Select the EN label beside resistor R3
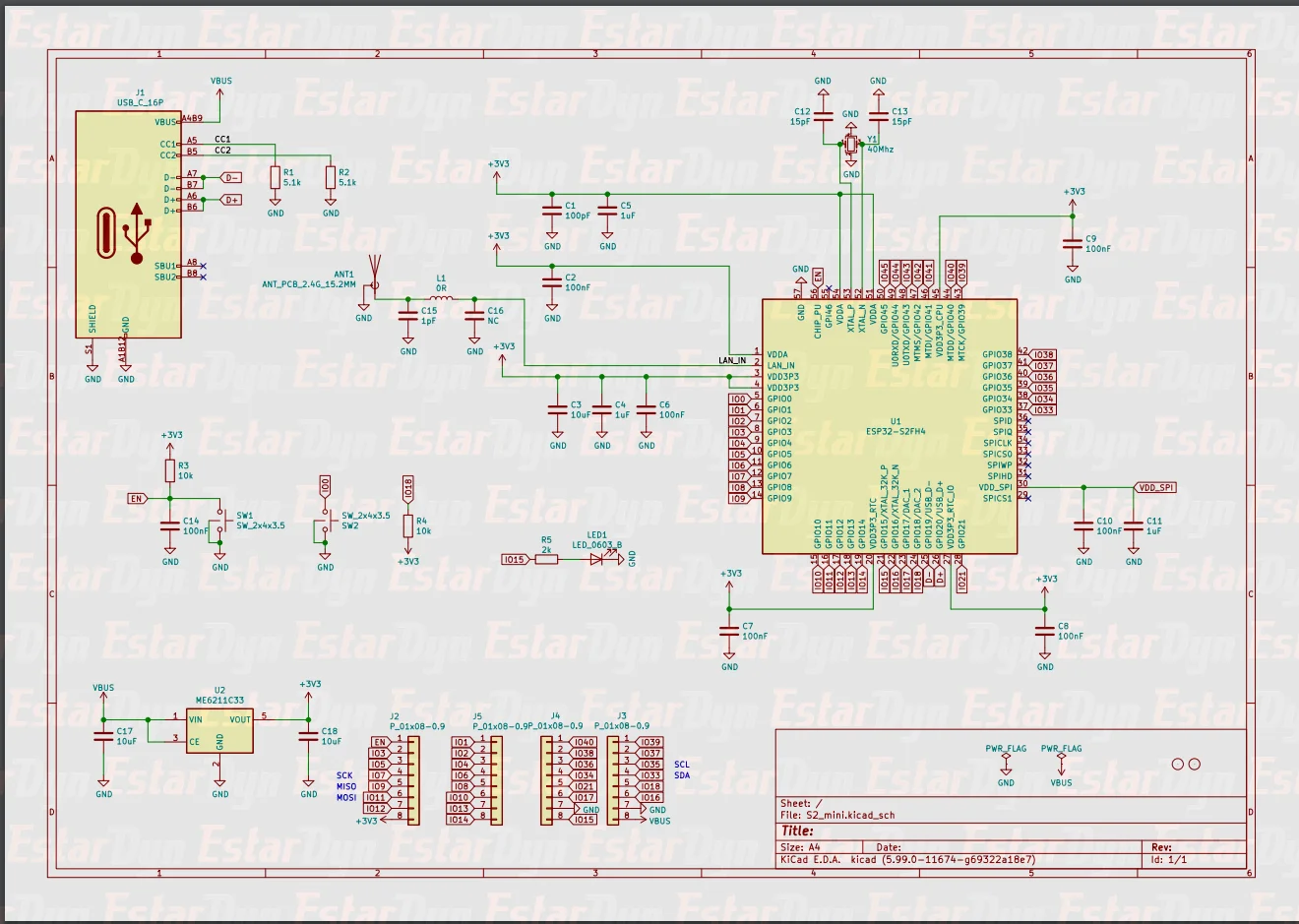 click(x=137, y=499)
